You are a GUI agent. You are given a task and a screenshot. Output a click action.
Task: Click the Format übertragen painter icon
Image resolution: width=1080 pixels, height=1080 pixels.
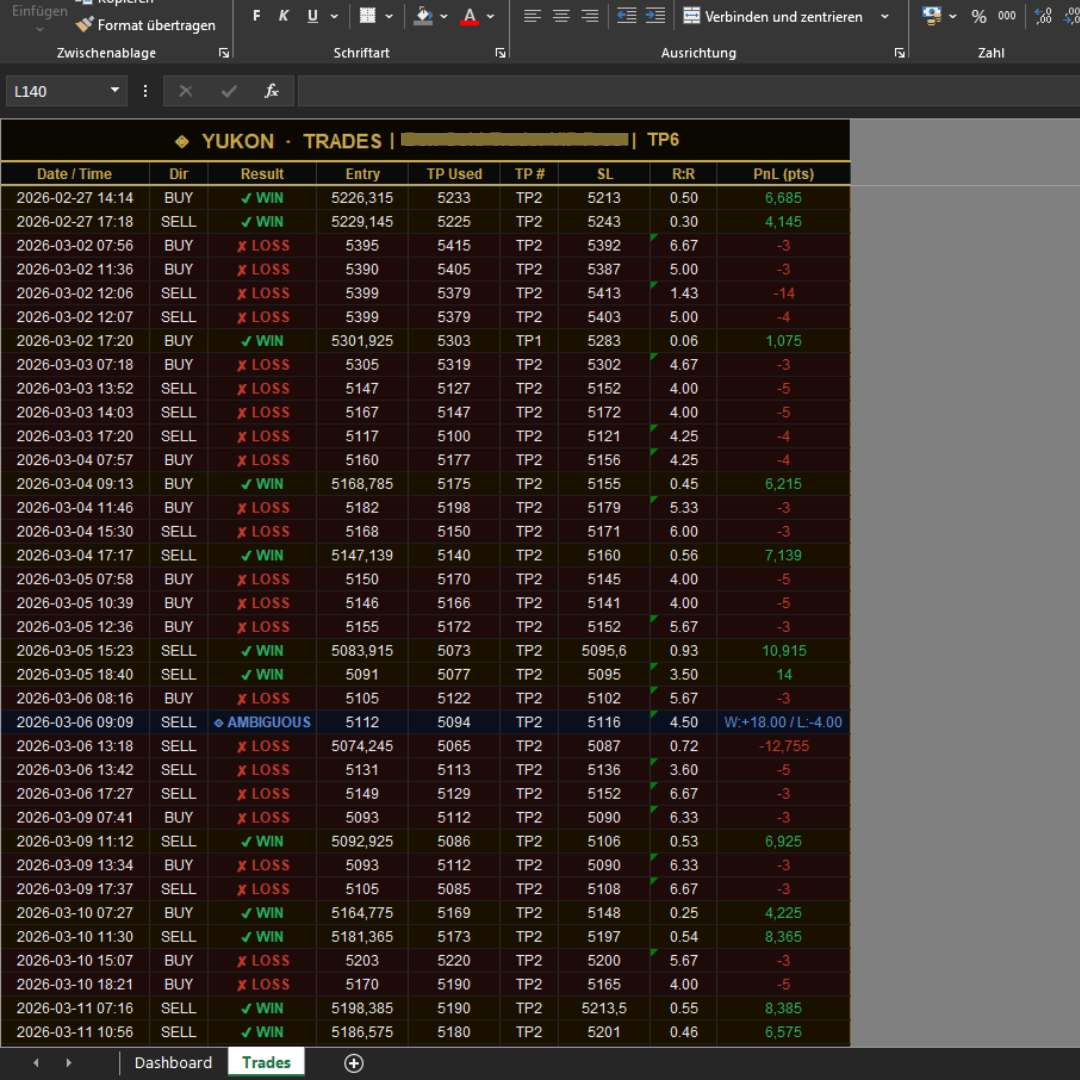[84, 25]
